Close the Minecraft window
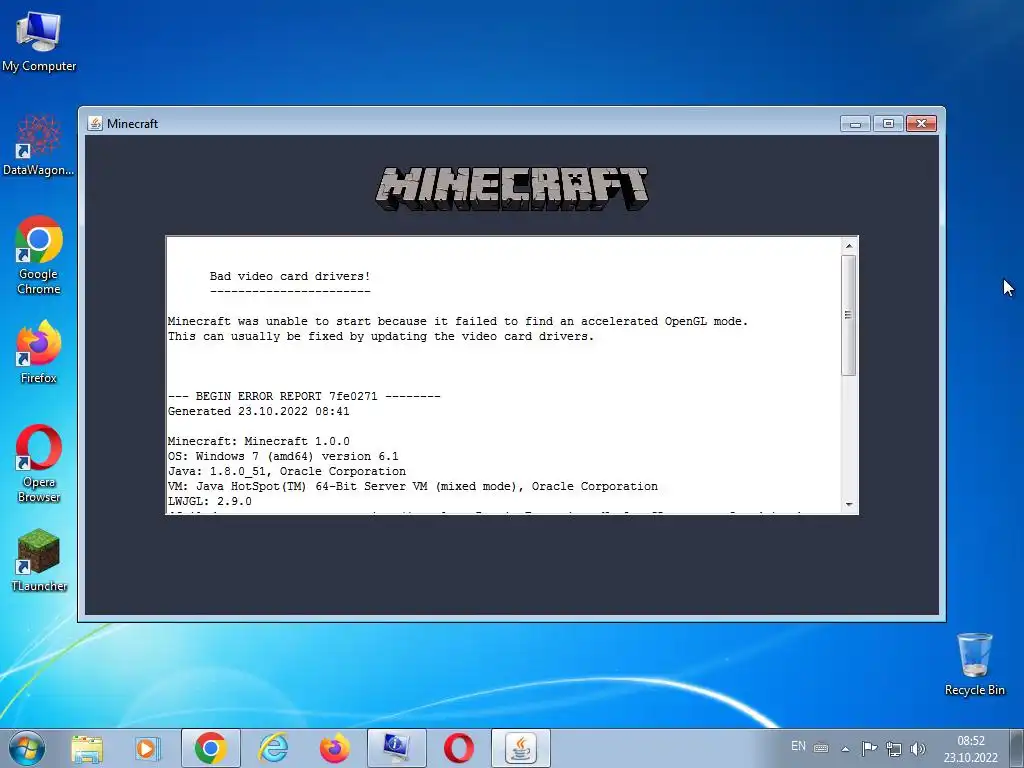Screen dimensions: 1024x768 click(x=921, y=123)
